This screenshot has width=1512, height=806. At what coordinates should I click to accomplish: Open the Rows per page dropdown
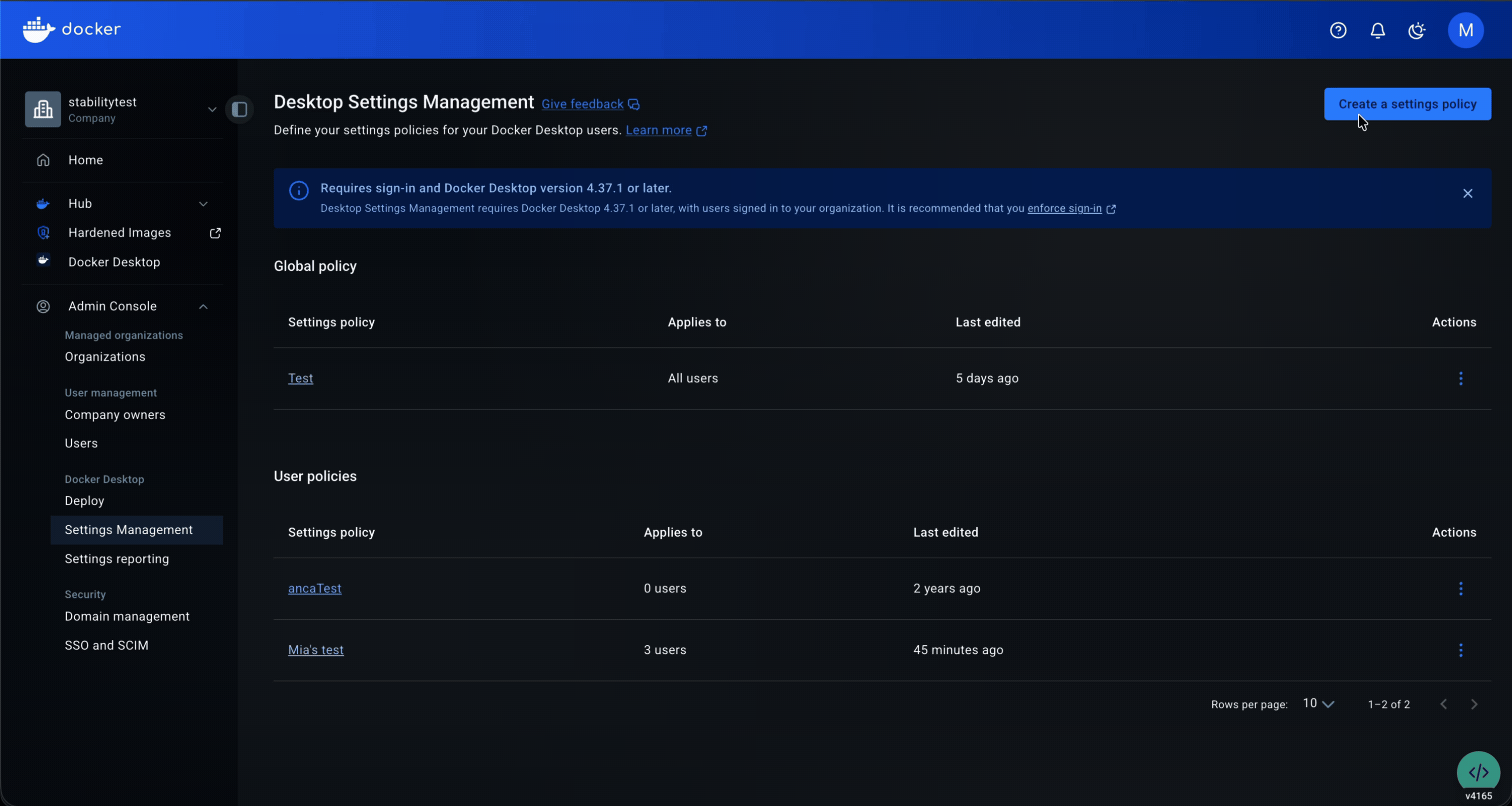1318,703
